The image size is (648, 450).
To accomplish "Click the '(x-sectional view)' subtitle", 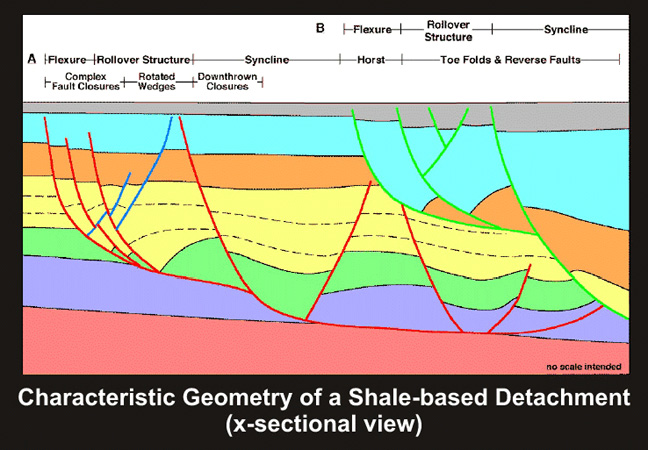I will 324,425.
